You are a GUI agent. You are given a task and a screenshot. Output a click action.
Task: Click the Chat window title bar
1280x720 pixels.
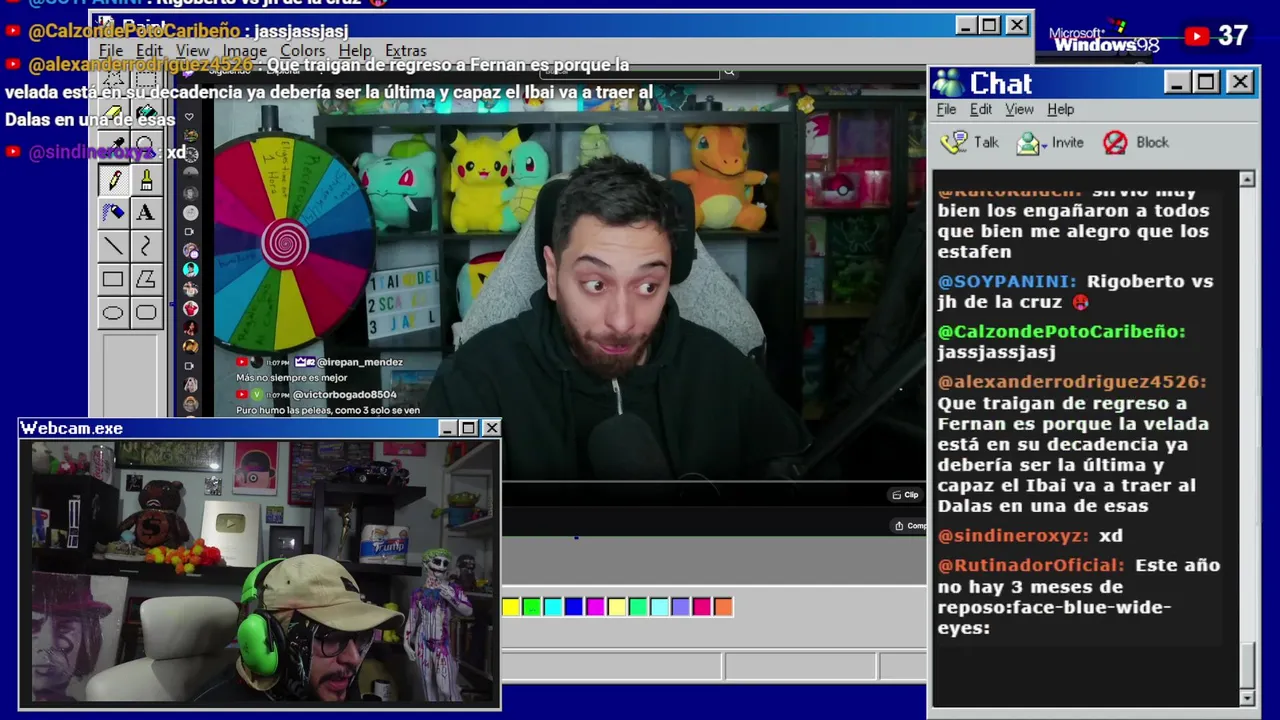tap(1093, 82)
